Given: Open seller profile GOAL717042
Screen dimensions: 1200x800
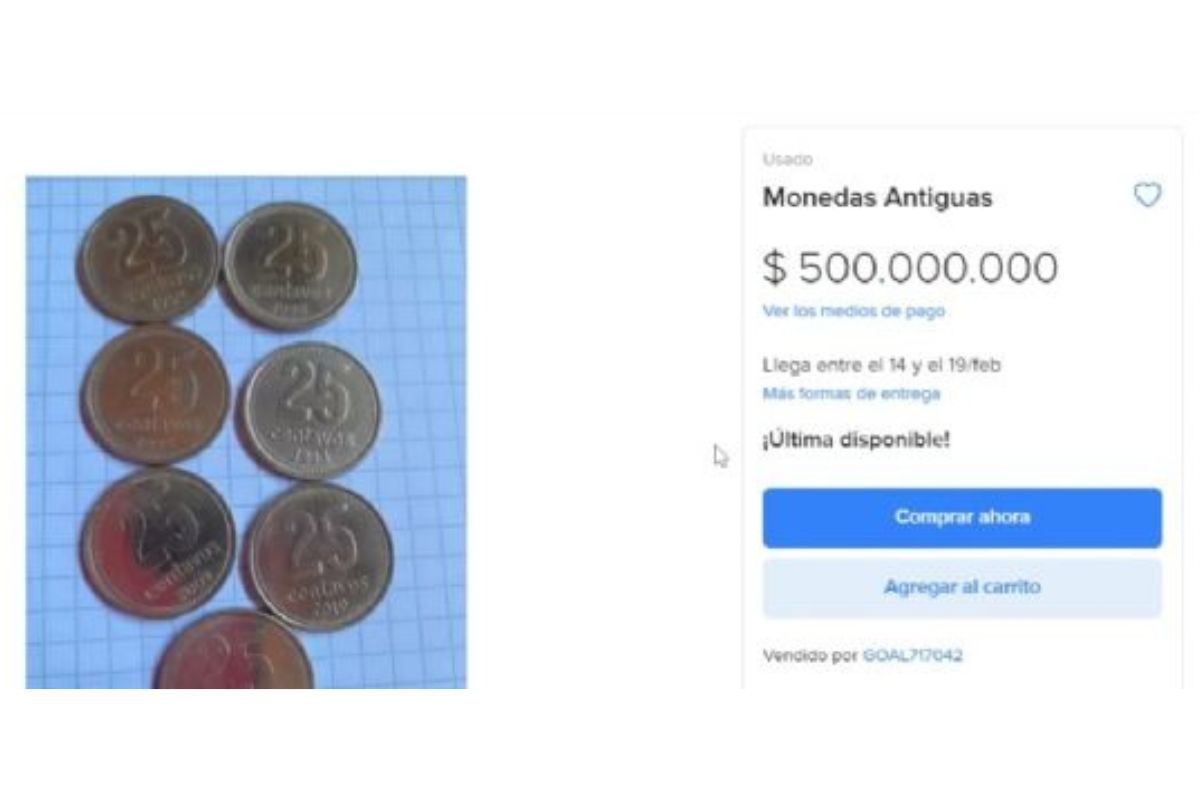Looking at the screenshot, I should [x=913, y=656].
